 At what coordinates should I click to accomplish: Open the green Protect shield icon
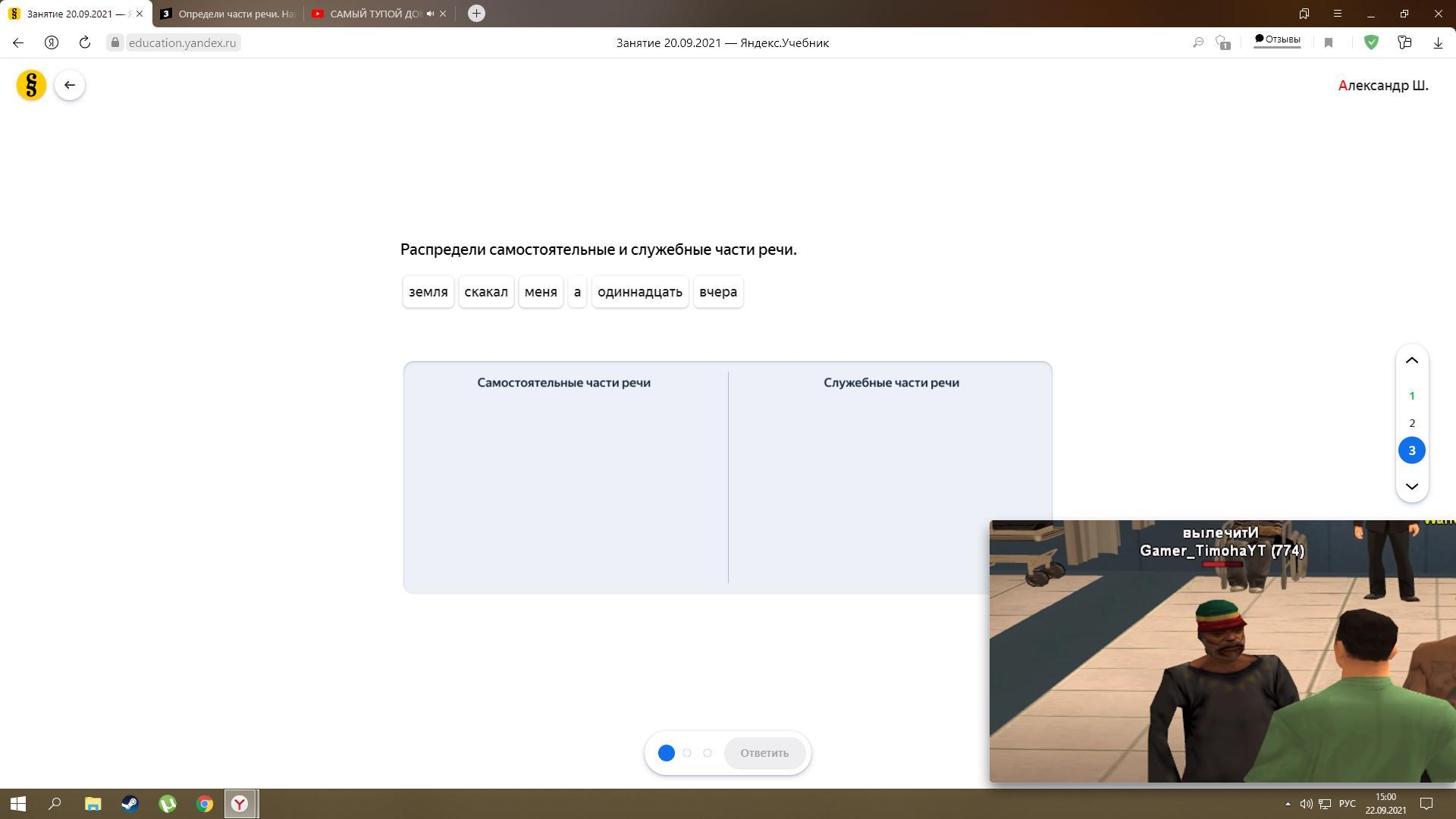(x=1371, y=42)
